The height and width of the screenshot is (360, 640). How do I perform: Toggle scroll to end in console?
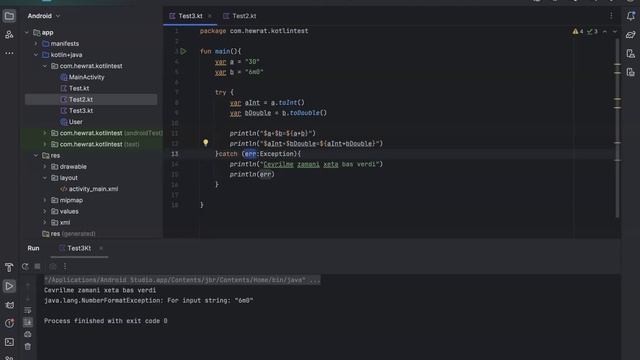(27, 322)
